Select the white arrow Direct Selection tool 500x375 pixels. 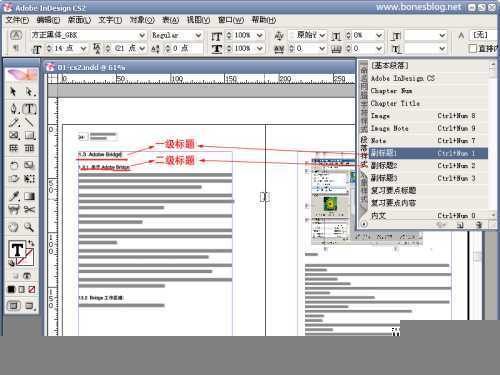(29, 91)
